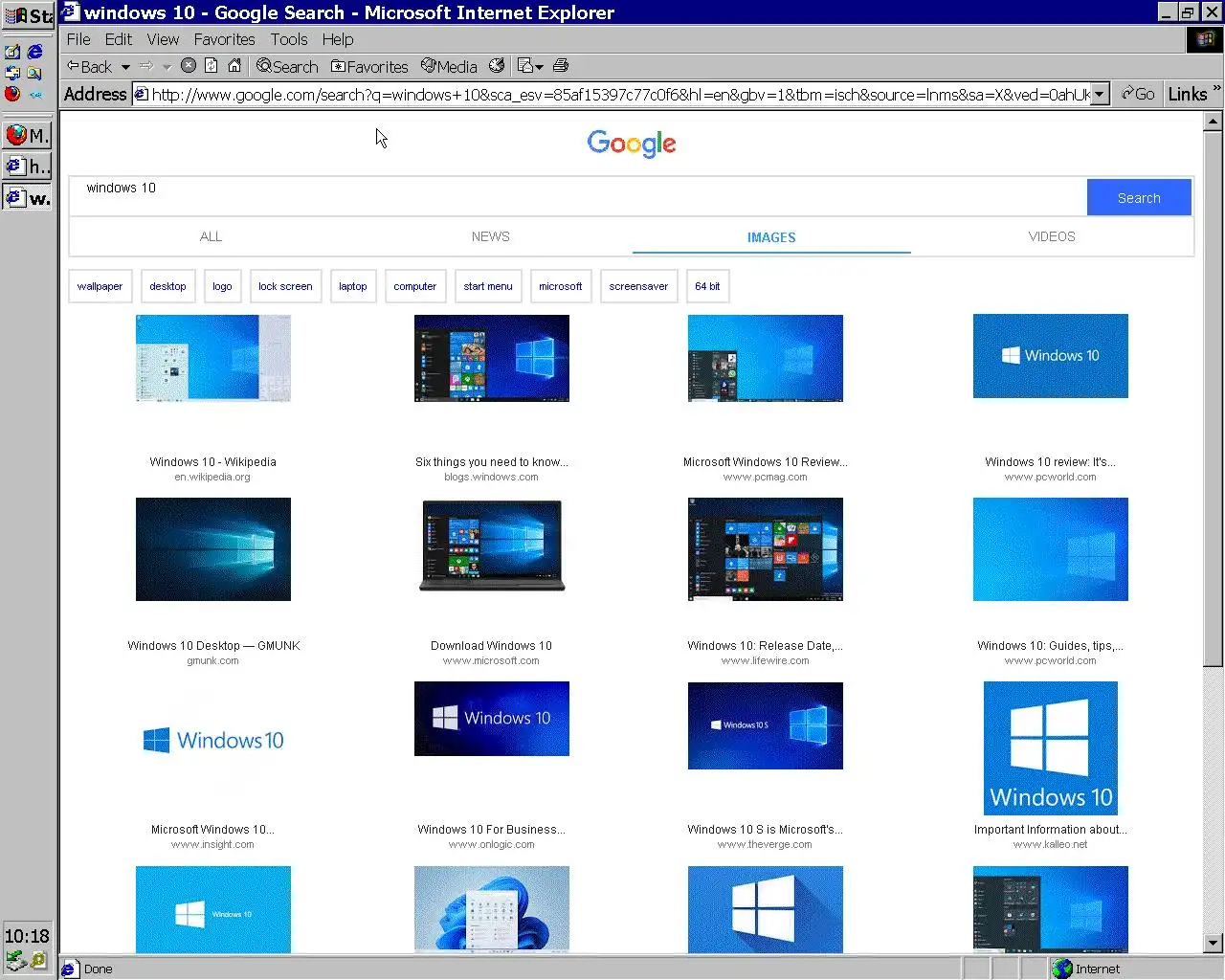Click the Windows 10 S is Microsoft's link

tap(765, 830)
